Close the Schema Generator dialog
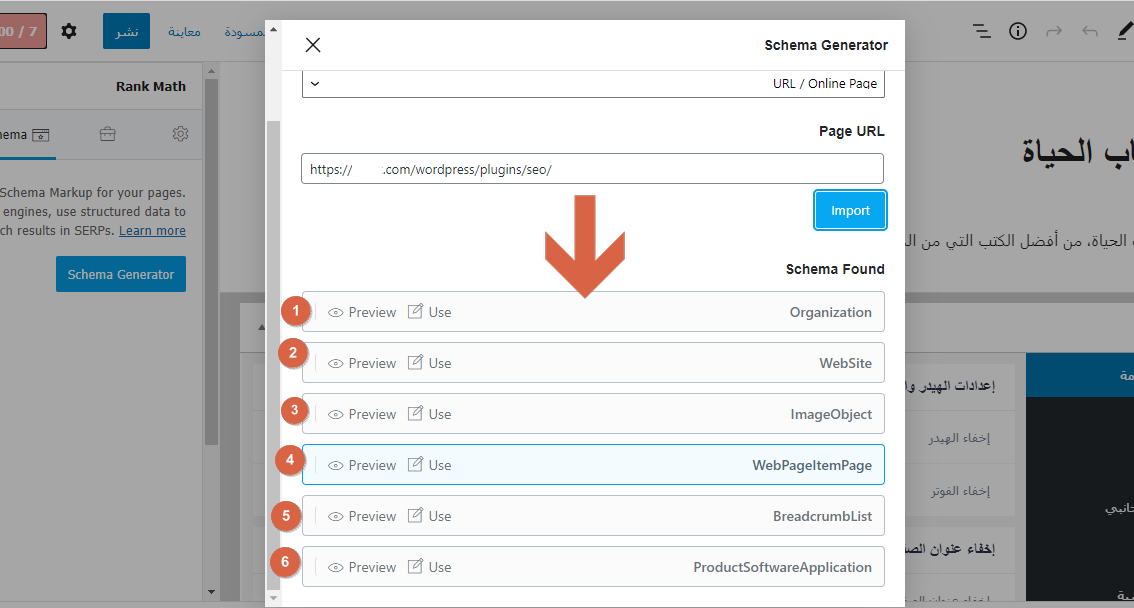The width and height of the screenshot is (1134, 608). (313, 45)
